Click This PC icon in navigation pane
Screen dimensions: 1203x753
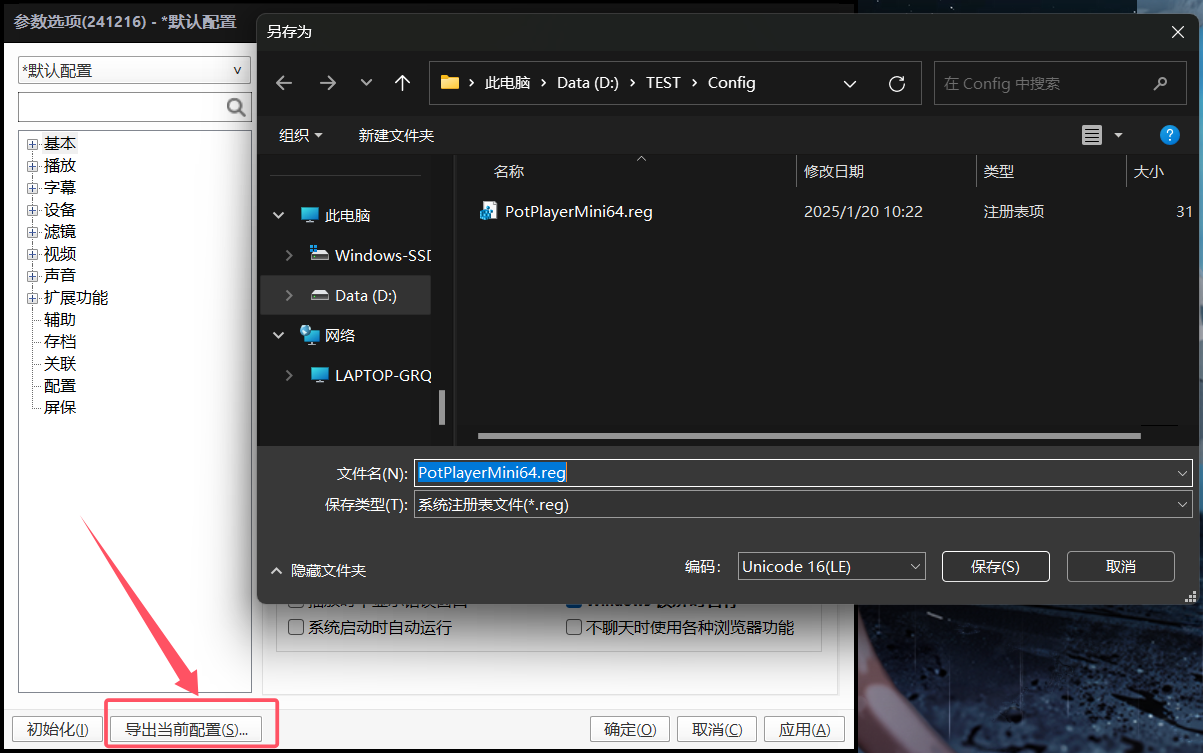pyautogui.click(x=310, y=215)
